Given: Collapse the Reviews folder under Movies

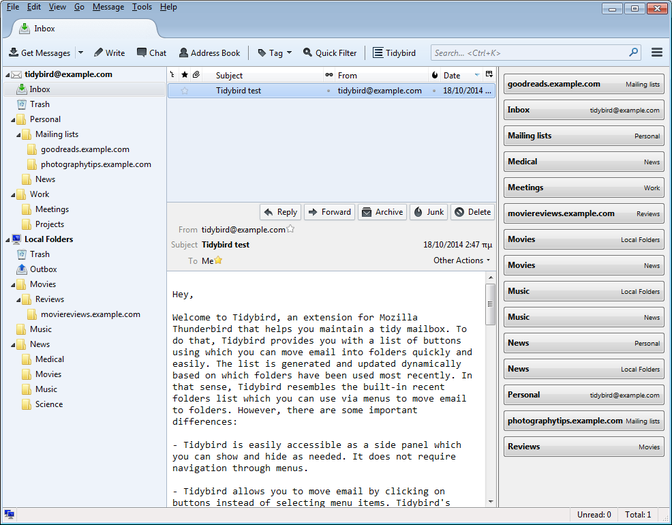Looking at the screenshot, I should click(x=18, y=300).
